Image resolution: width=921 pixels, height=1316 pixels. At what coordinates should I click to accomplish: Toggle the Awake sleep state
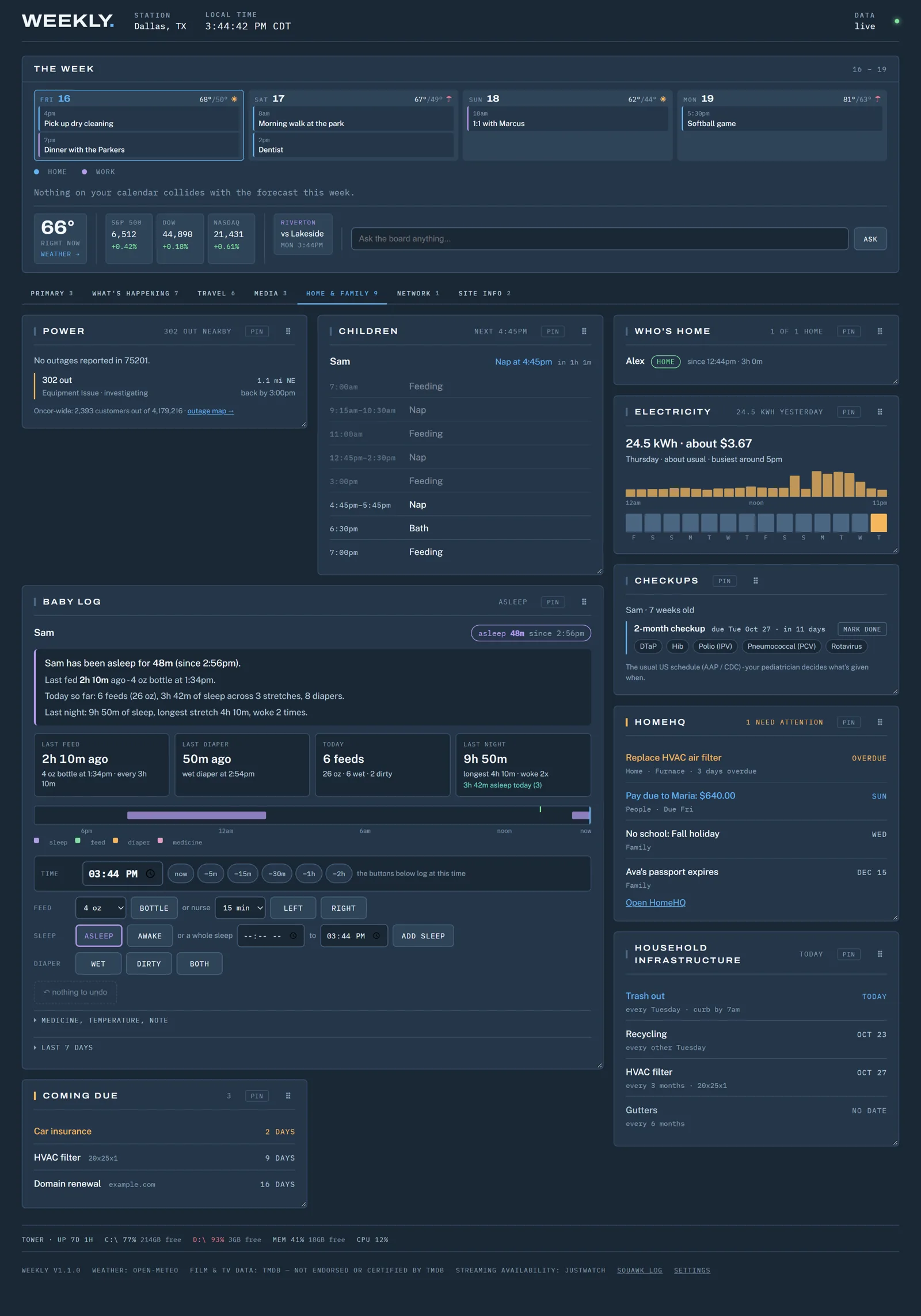[x=150, y=935]
